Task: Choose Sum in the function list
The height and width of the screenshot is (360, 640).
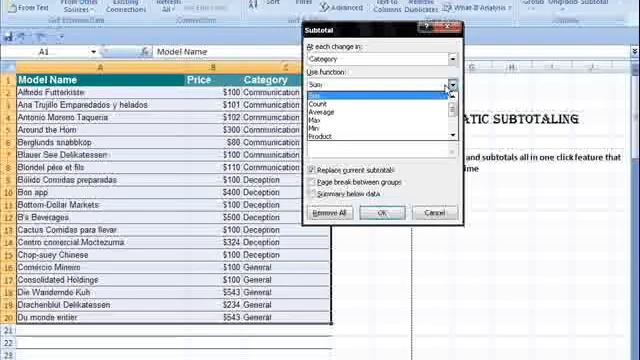Action: (x=378, y=96)
